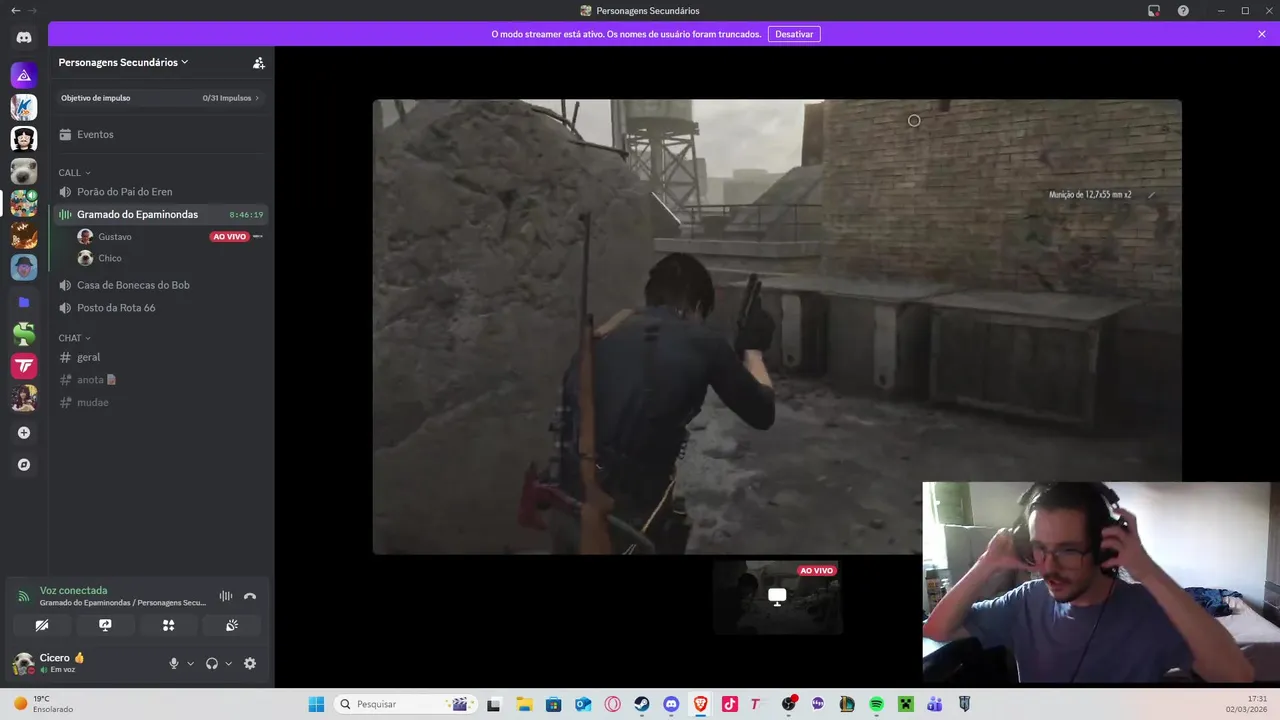Join Posto da Rota 66 voice channel
The height and width of the screenshot is (720, 1280).
(160, 308)
